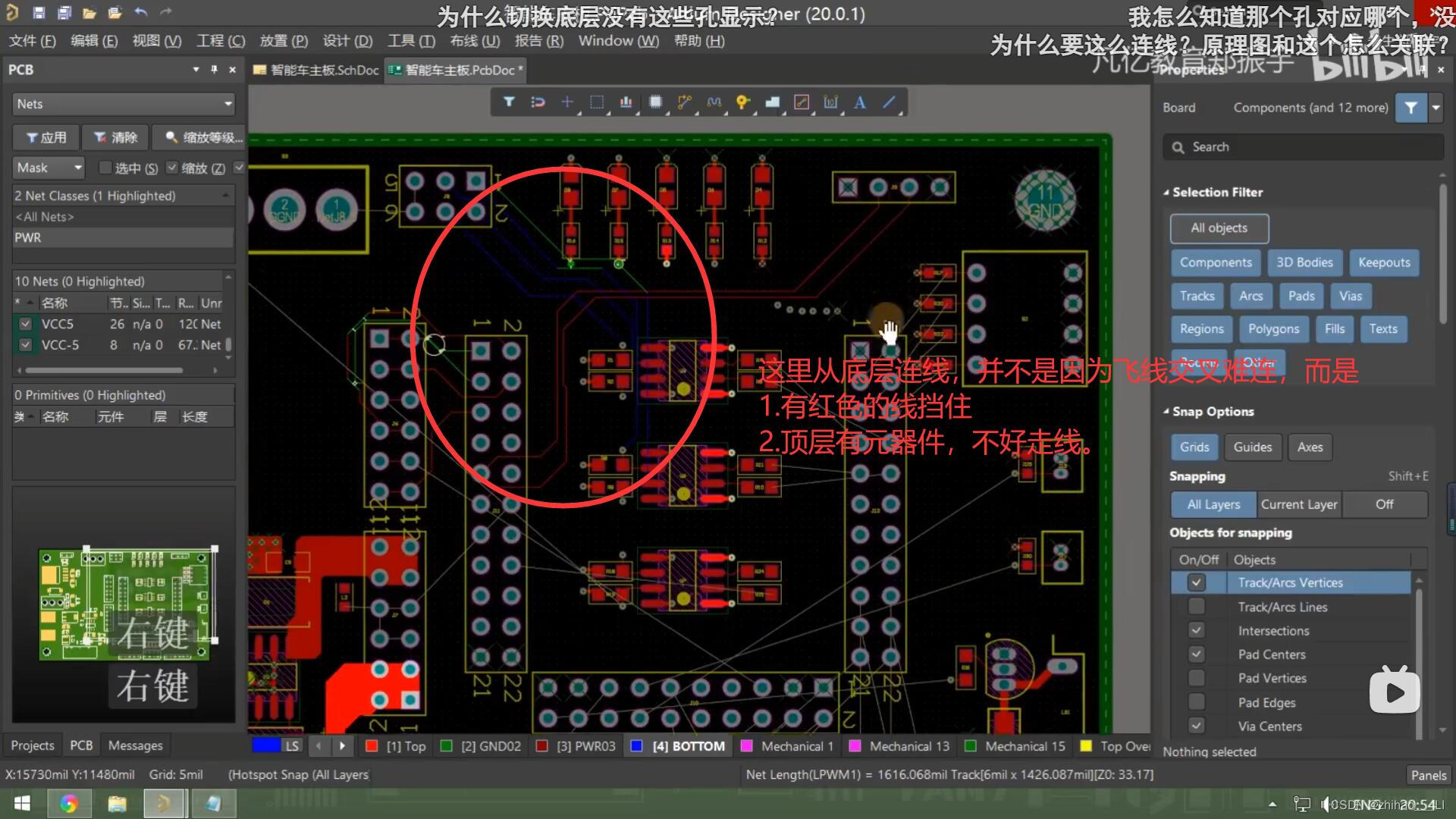Click the All objects selection filter button

click(x=1219, y=227)
